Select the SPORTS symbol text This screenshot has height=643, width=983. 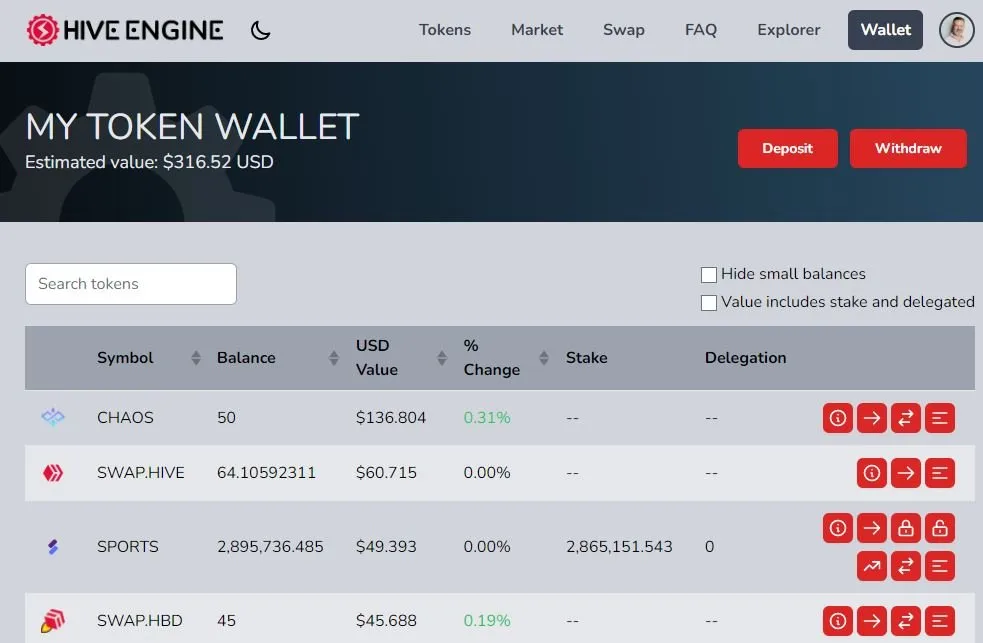(x=127, y=546)
